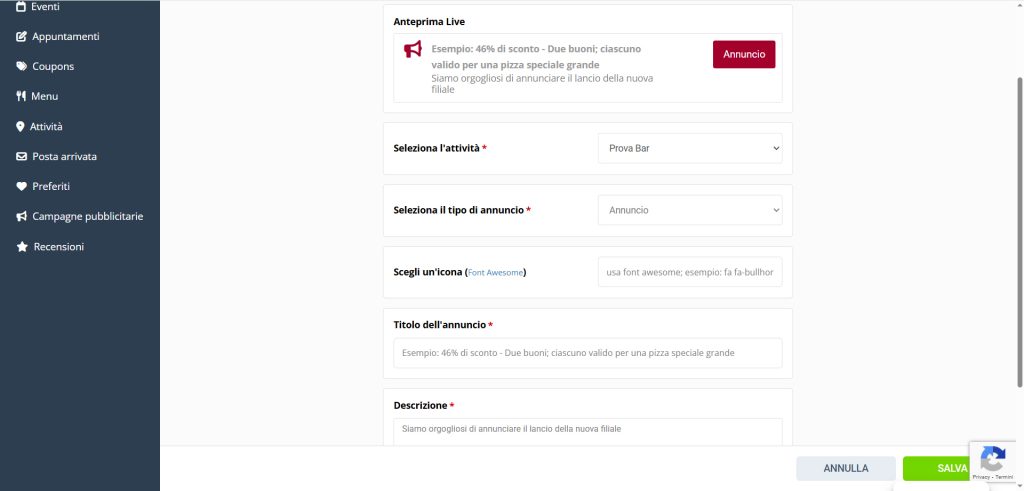Screen dimensions: 1024x491
Task: Click the edit icon beside Appuntamenti
Action: [22, 37]
